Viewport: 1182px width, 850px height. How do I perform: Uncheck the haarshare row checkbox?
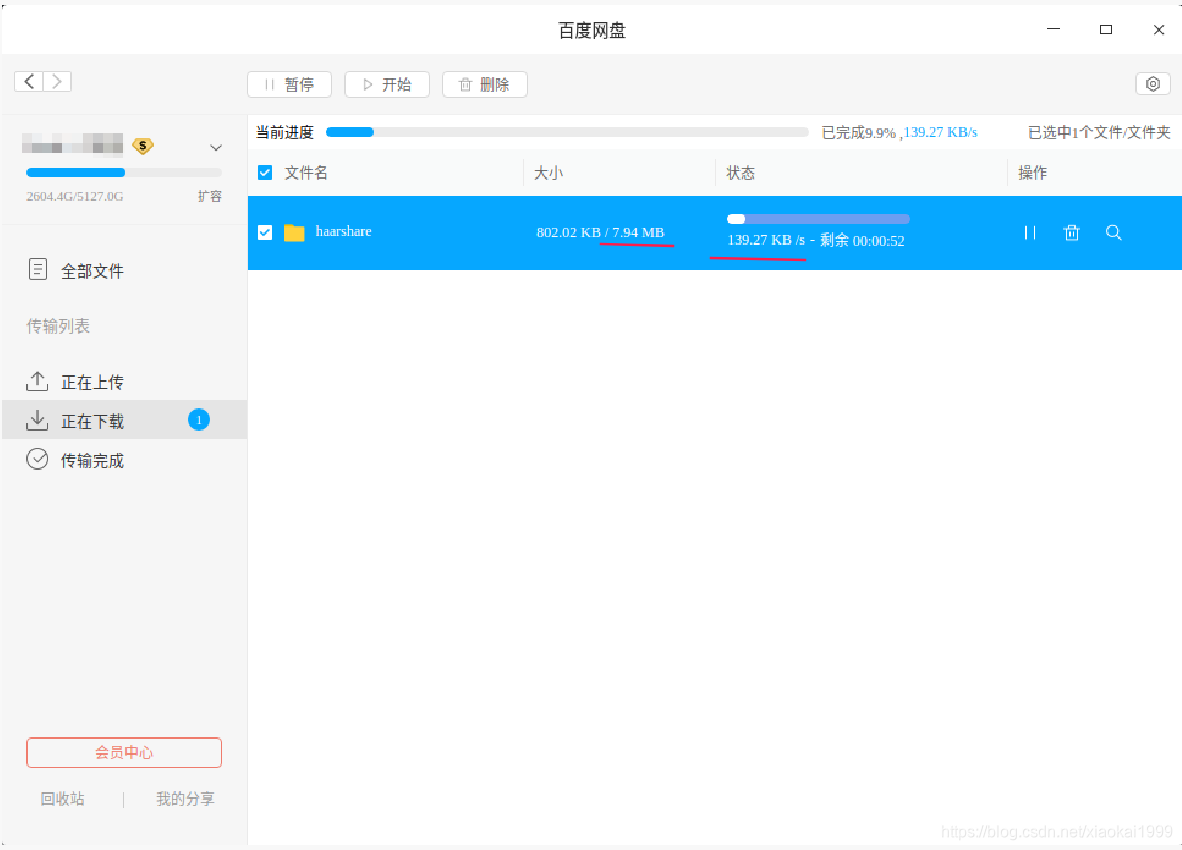pyautogui.click(x=265, y=232)
